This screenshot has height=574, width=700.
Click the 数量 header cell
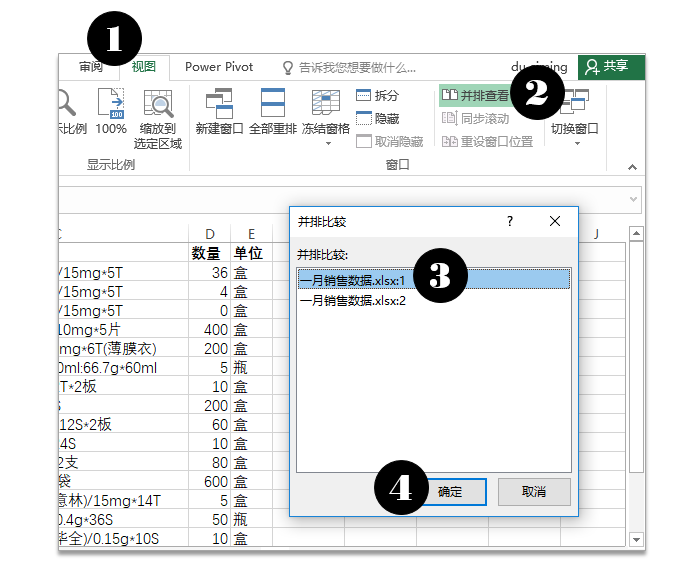[x=209, y=253]
